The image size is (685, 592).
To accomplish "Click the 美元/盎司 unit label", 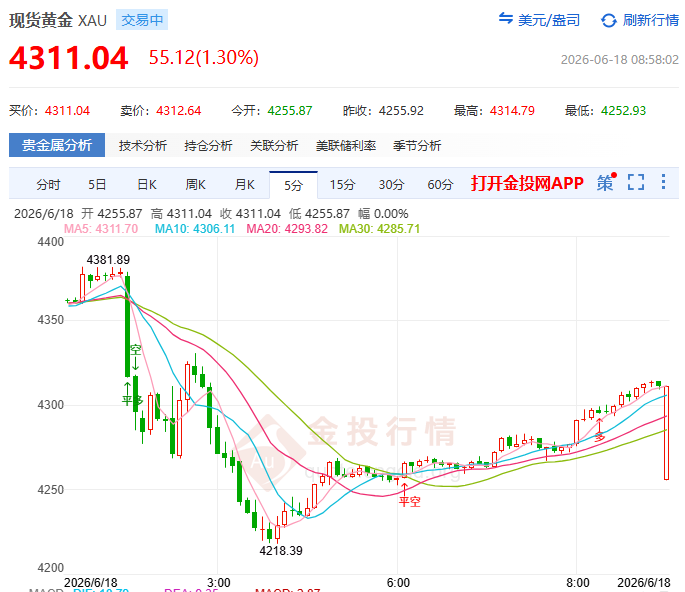I will point(549,20).
